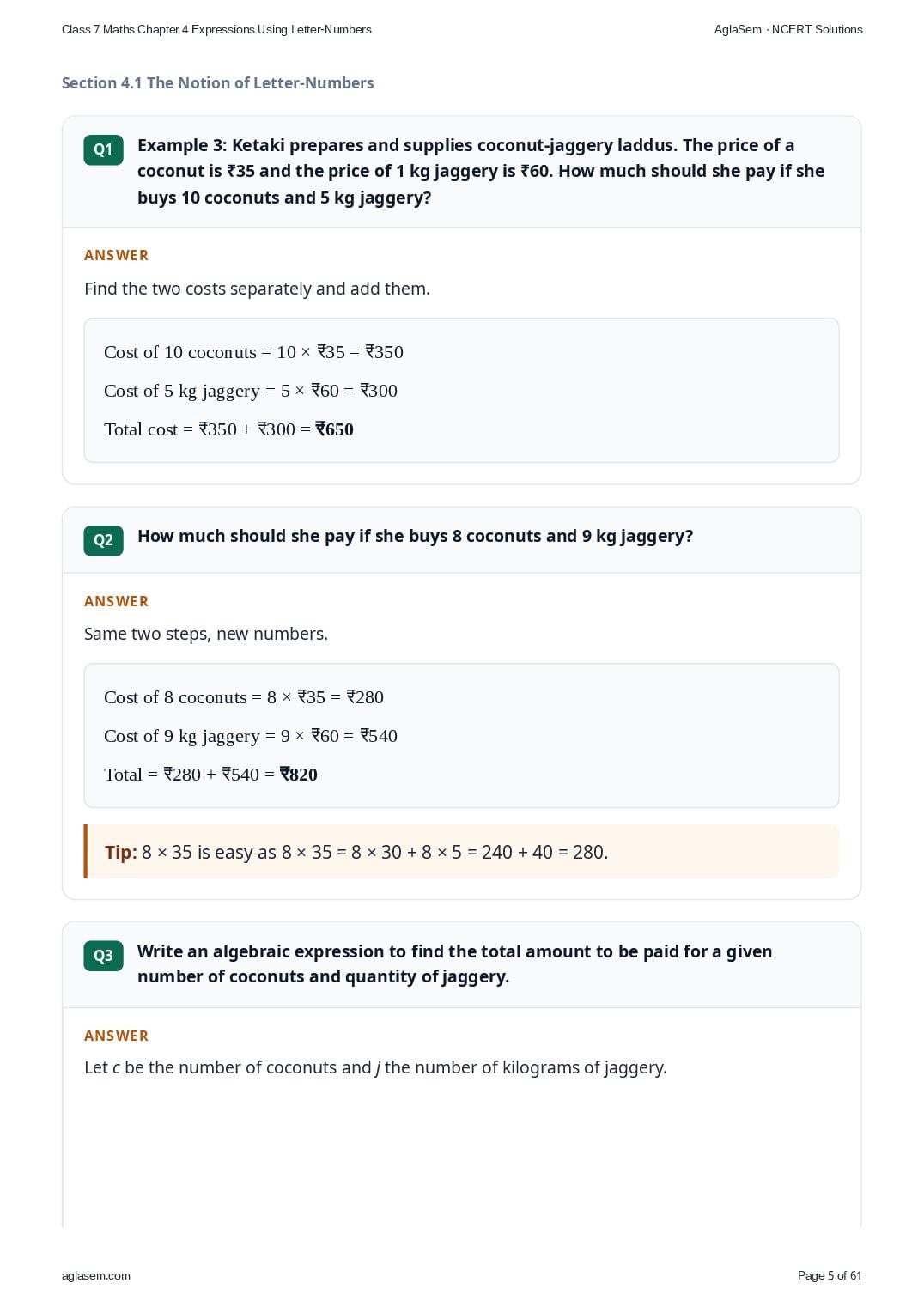The height and width of the screenshot is (1307, 924).
Task: Click the bold total ₹650 result
Action: (x=334, y=429)
